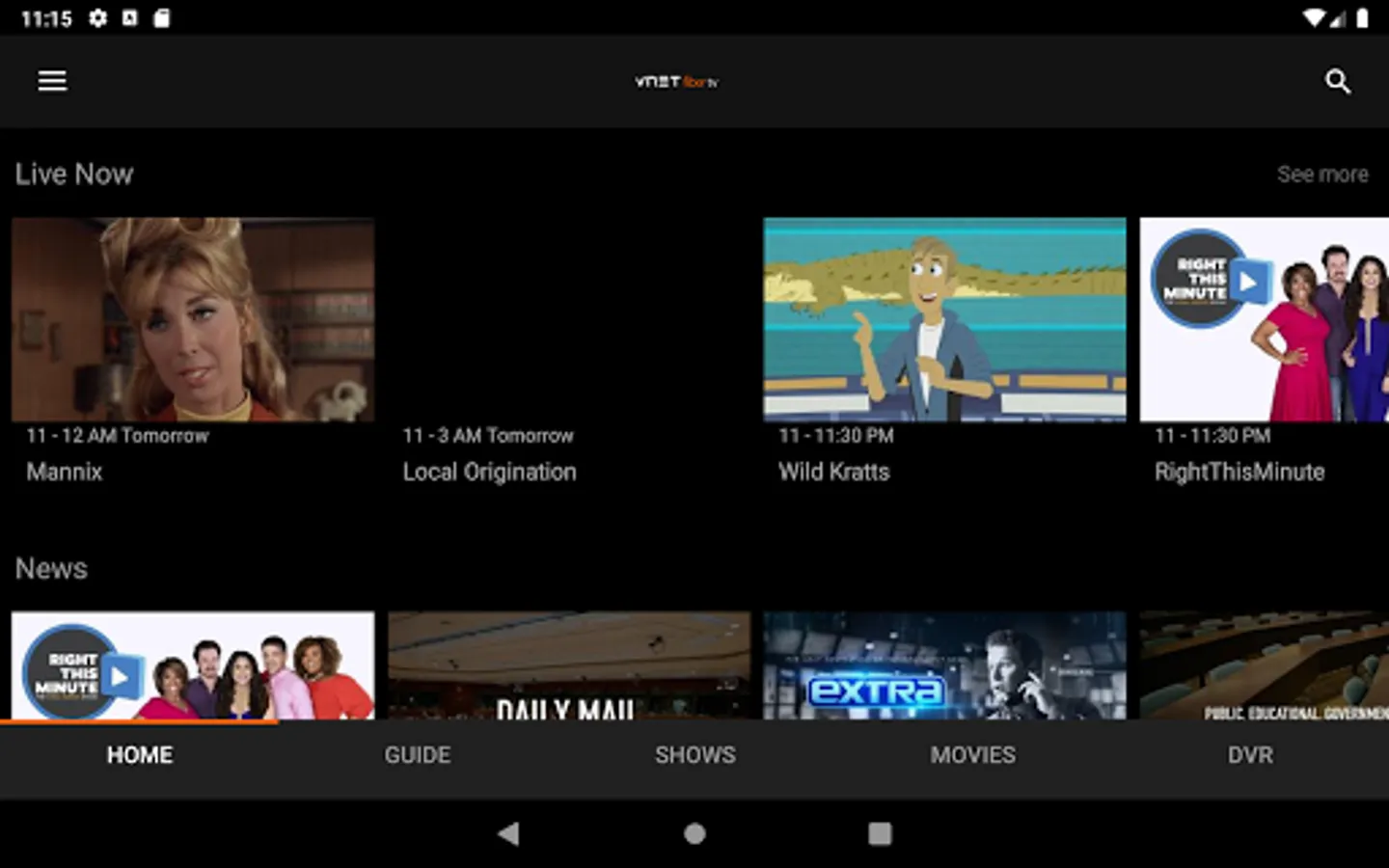Select the RightThisMinute title text
Viewport: 1389px width, 868px height.
(x=1239, y=472)
